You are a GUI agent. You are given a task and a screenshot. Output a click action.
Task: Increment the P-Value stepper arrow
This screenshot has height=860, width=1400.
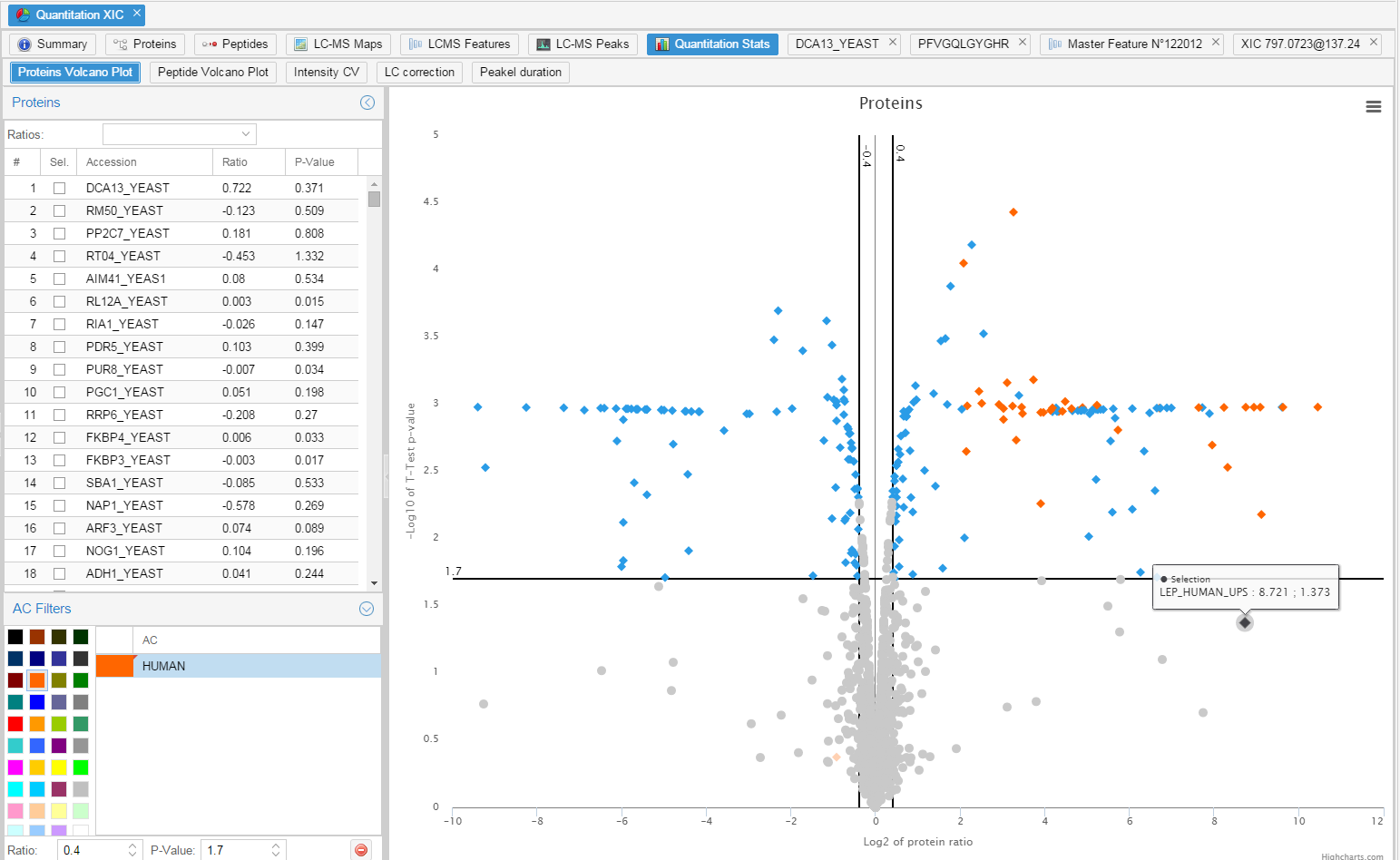pyautogui.click(x=276, y=845)
